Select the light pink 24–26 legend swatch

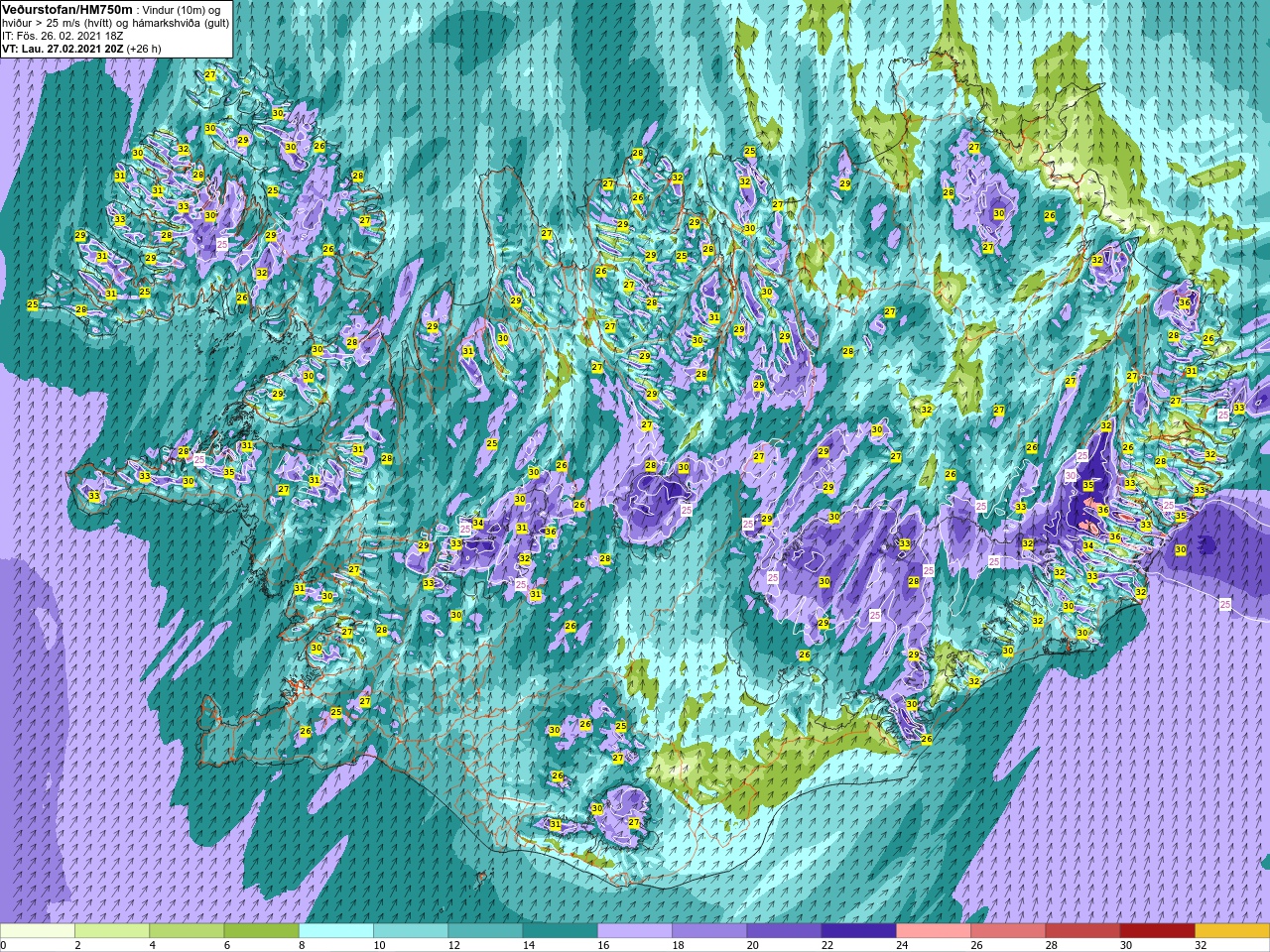(x=934, y=931)
